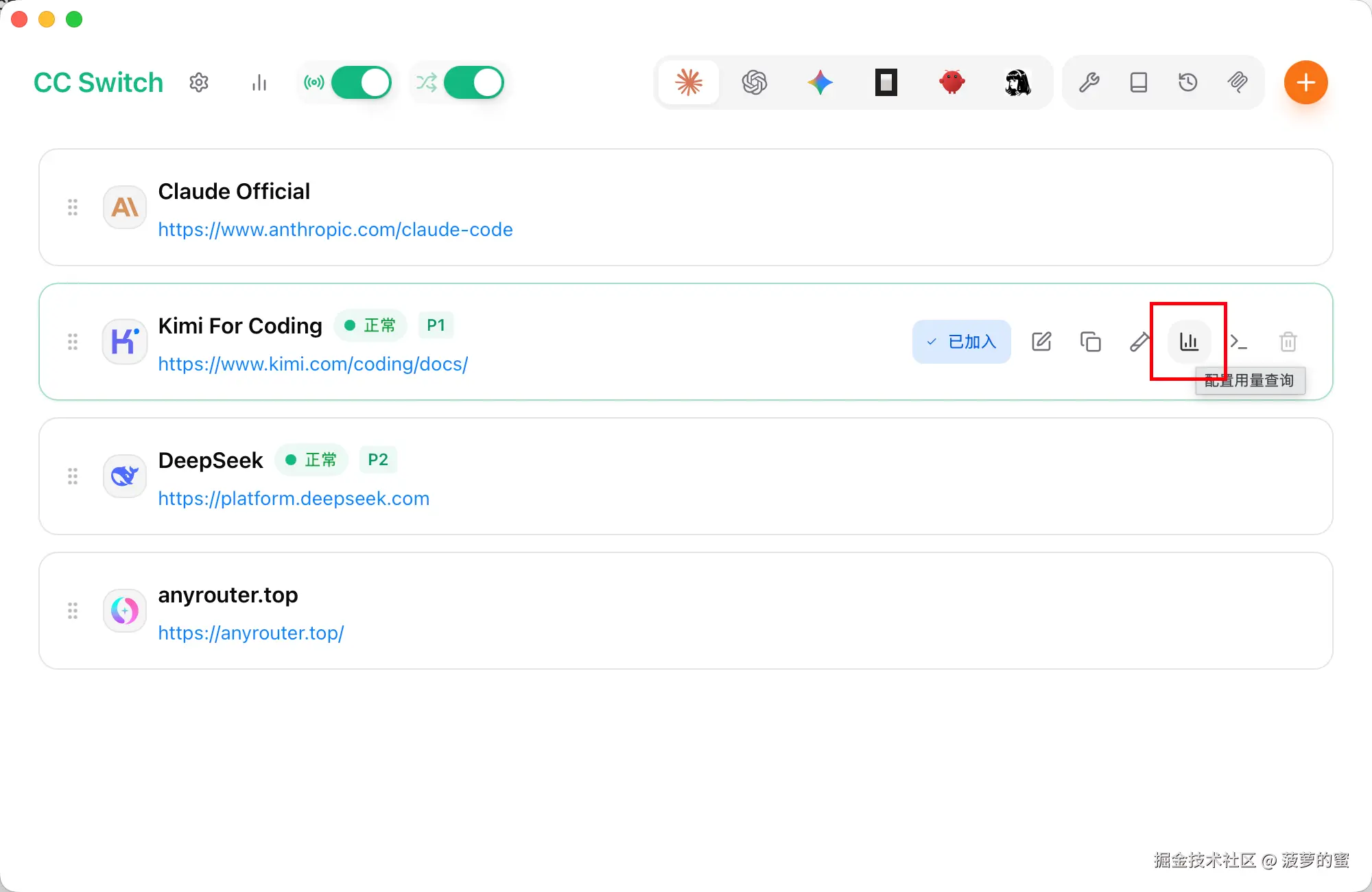Configure usage query for Kimi

[x=1189, y=342]
